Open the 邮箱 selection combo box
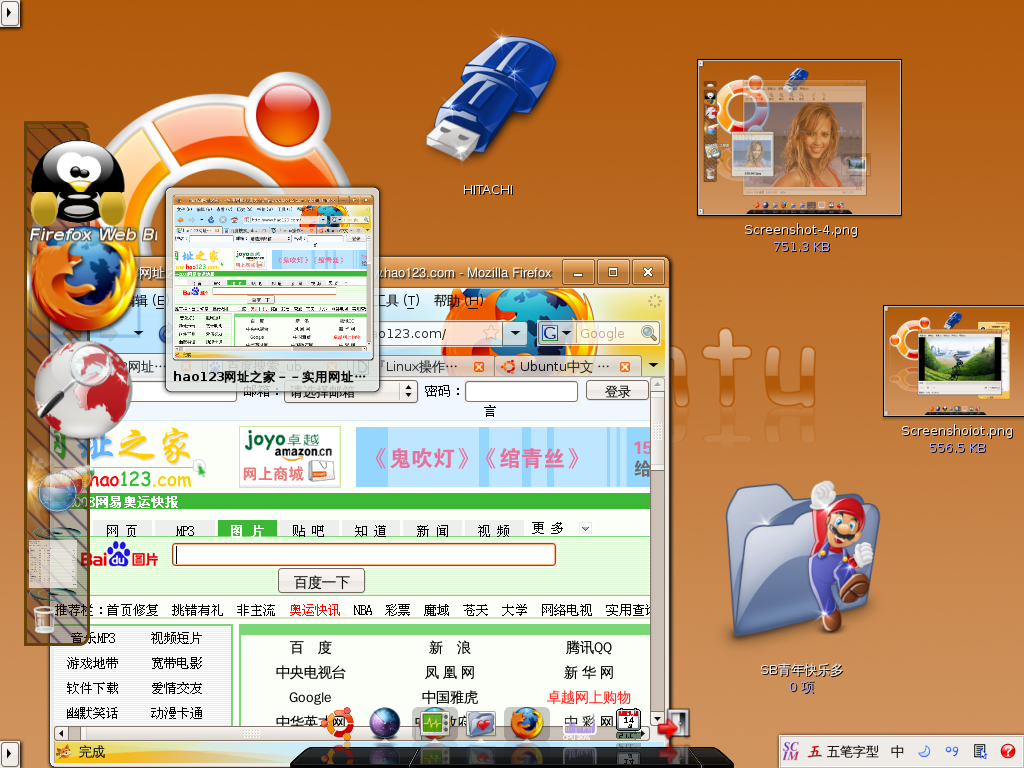1024x768 pixels. coord(351,391)
